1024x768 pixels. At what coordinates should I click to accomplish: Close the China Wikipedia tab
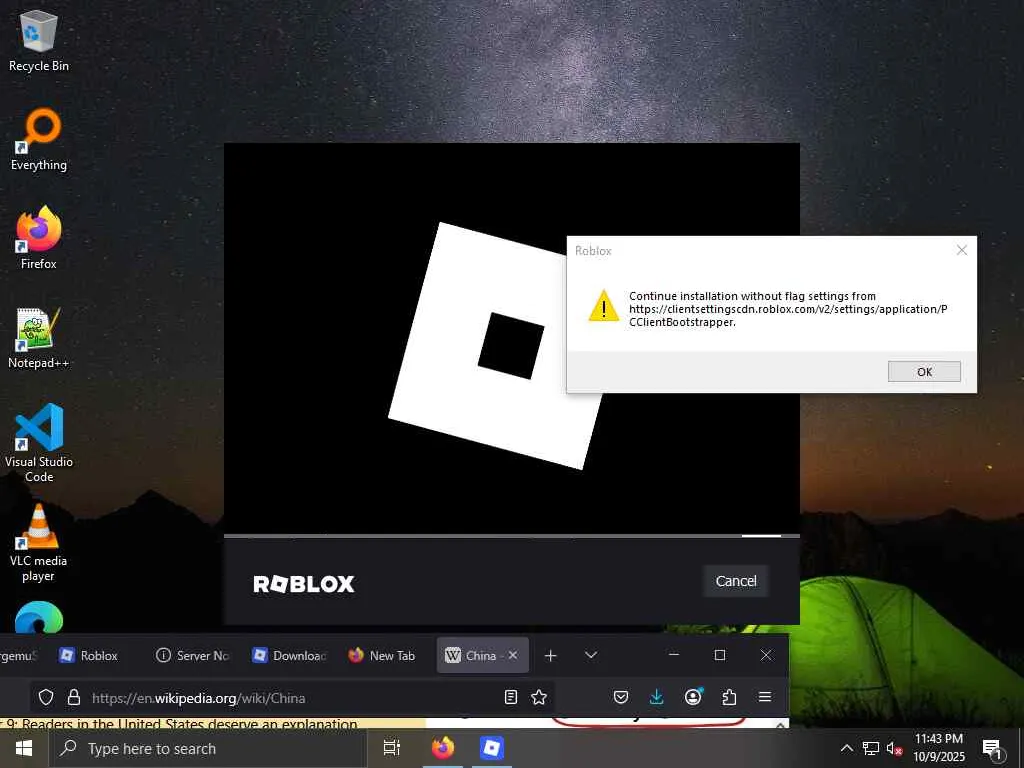(513, 655)
